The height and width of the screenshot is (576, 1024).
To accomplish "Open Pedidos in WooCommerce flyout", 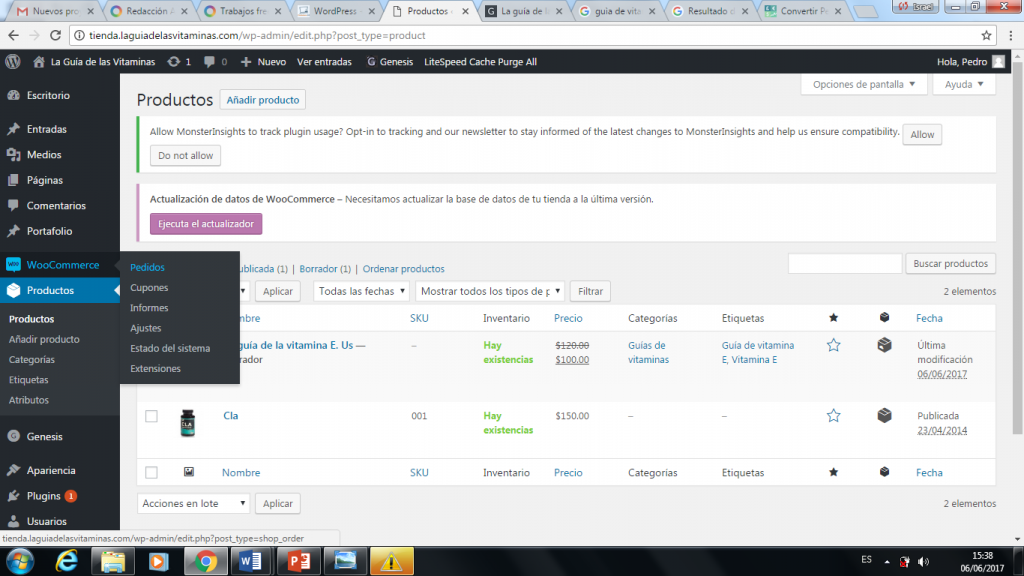I will pyautogui.click(x=148, y=267).
